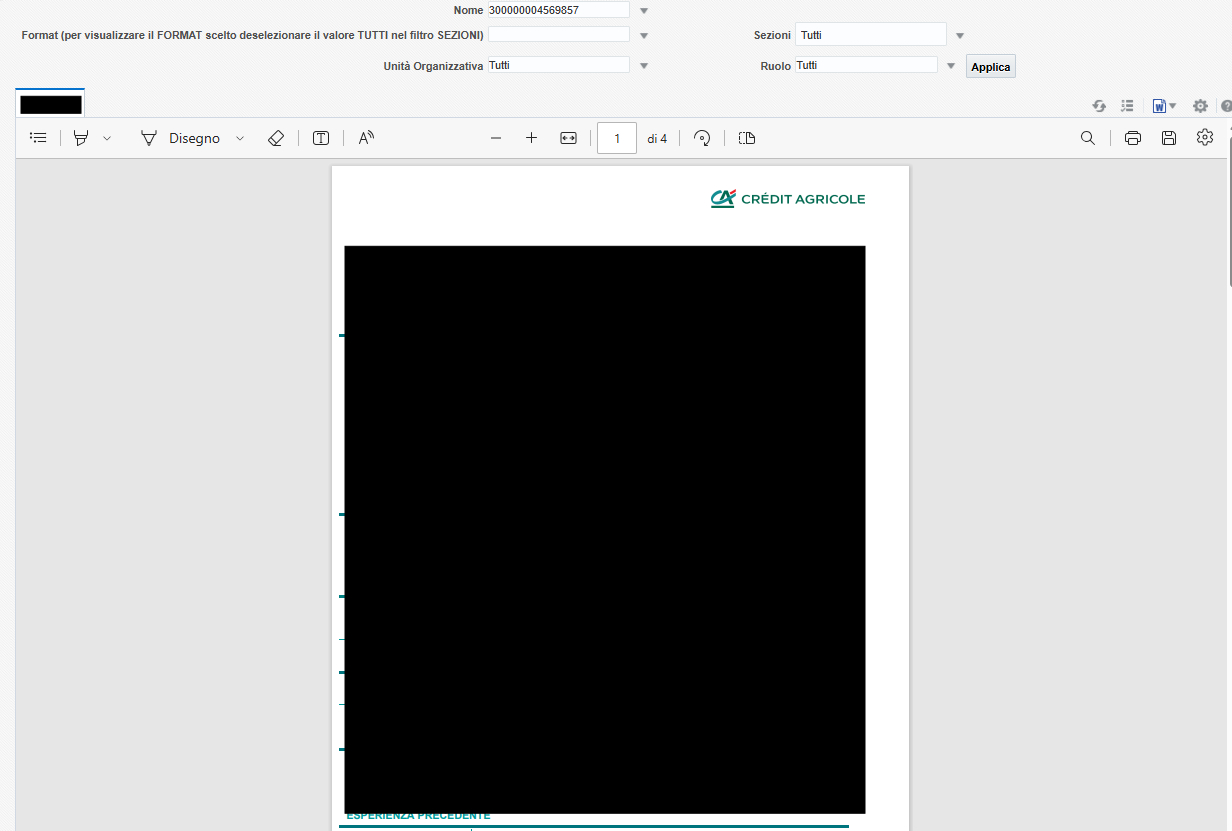Insert a text box annotation

pyautogui.click(x=320, y=137)
